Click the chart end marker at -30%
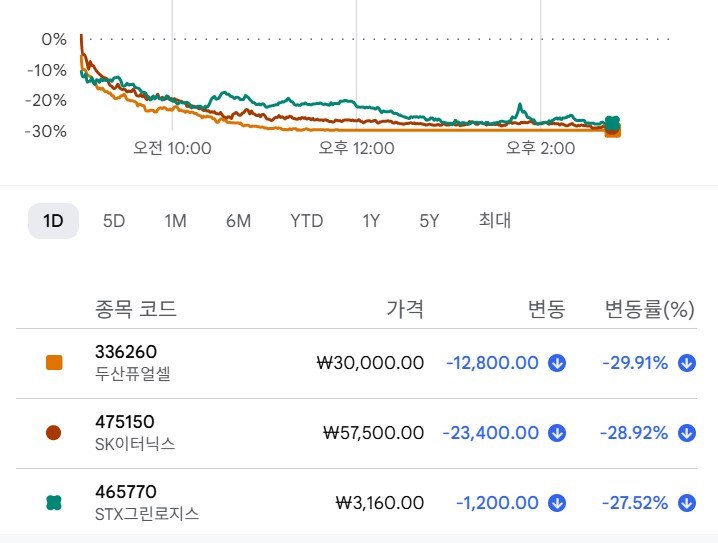 click(613, 131)
